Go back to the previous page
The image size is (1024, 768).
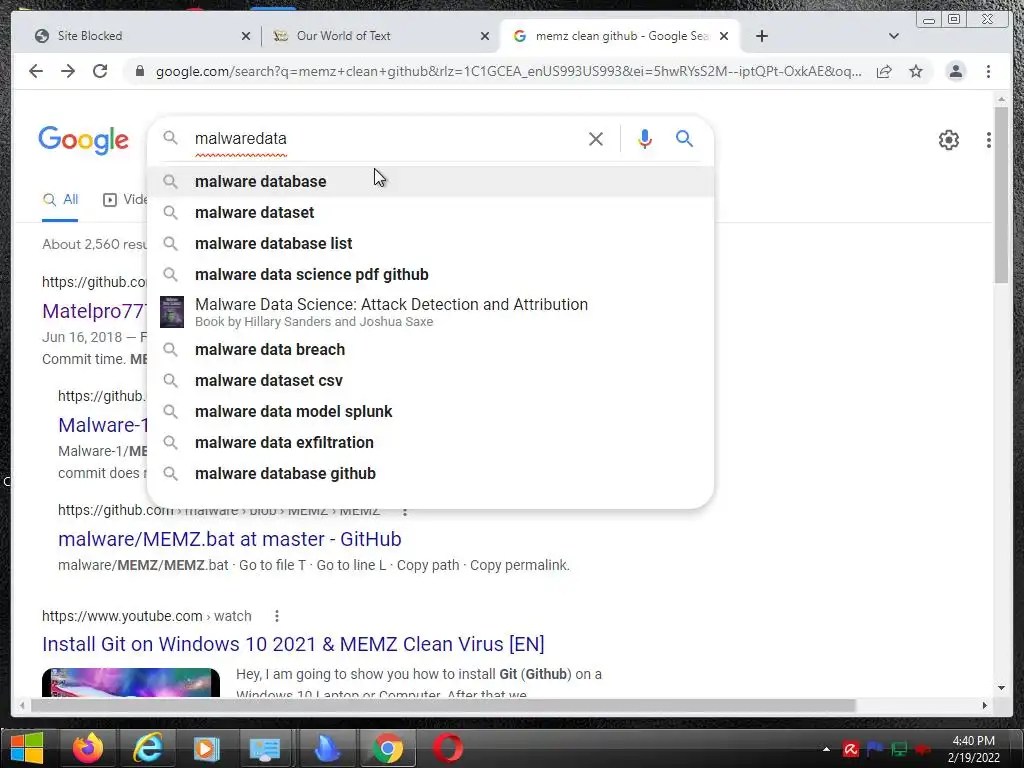(36, 71)
